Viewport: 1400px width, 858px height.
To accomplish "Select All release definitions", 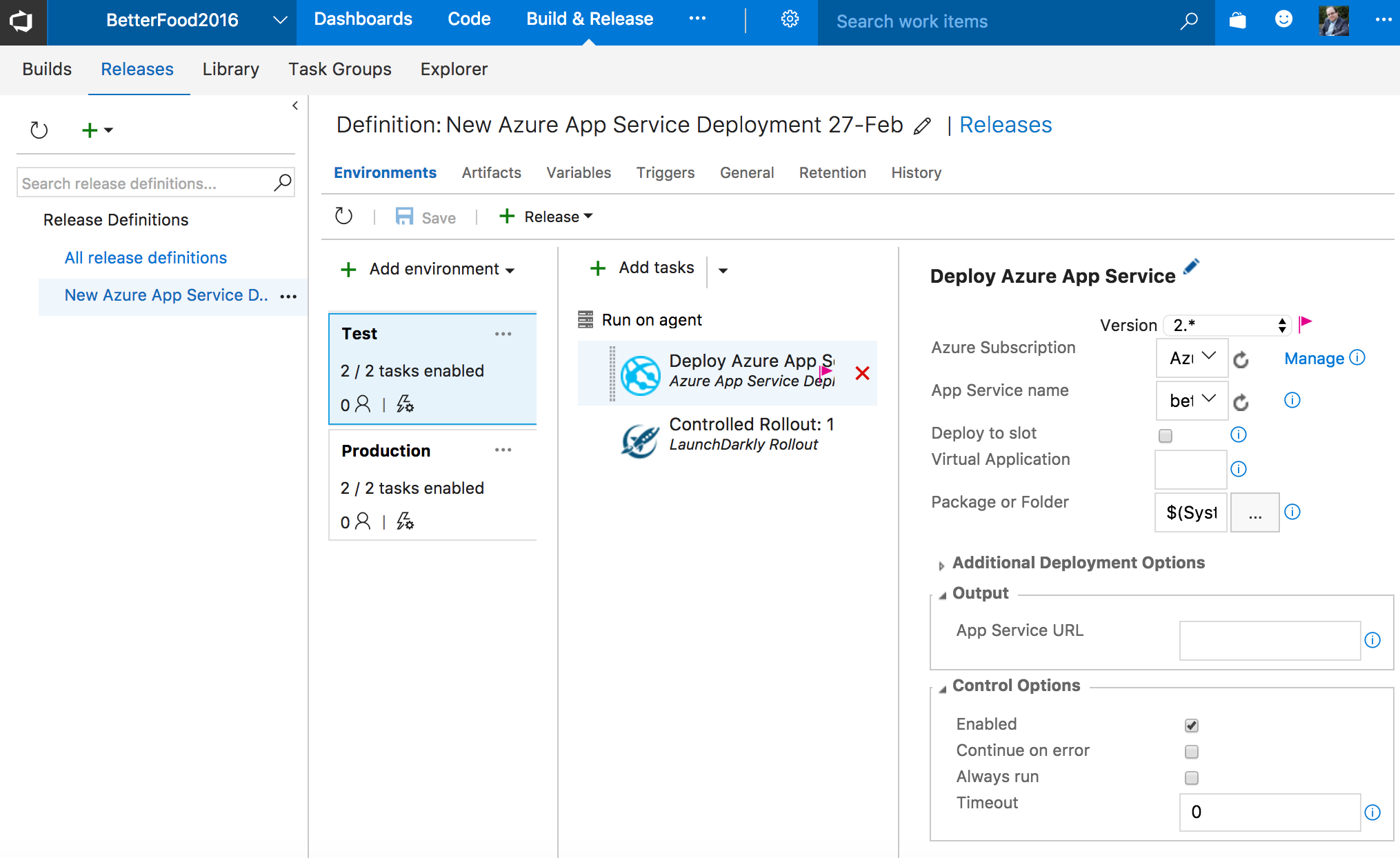I will [146, 257].
